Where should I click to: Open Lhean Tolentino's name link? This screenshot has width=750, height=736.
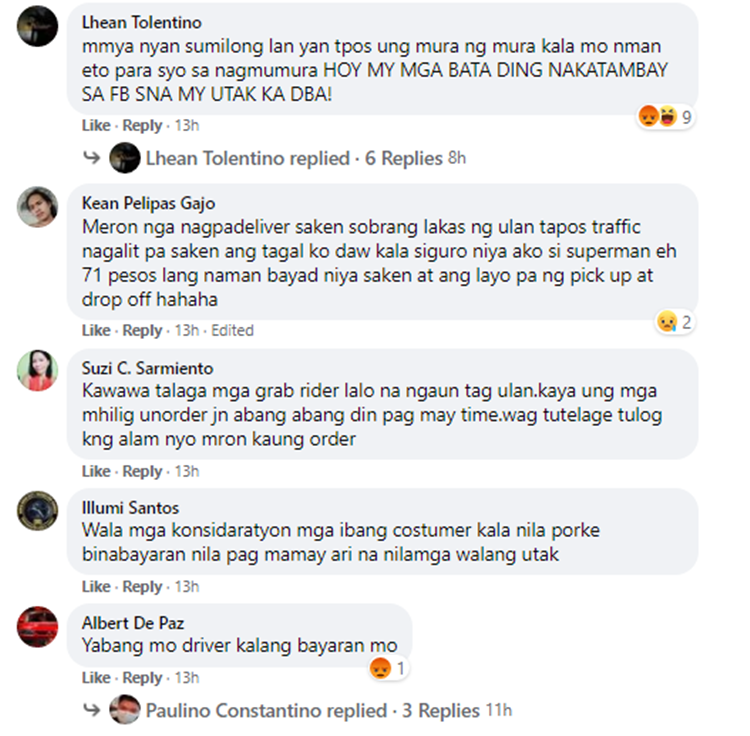142,22
